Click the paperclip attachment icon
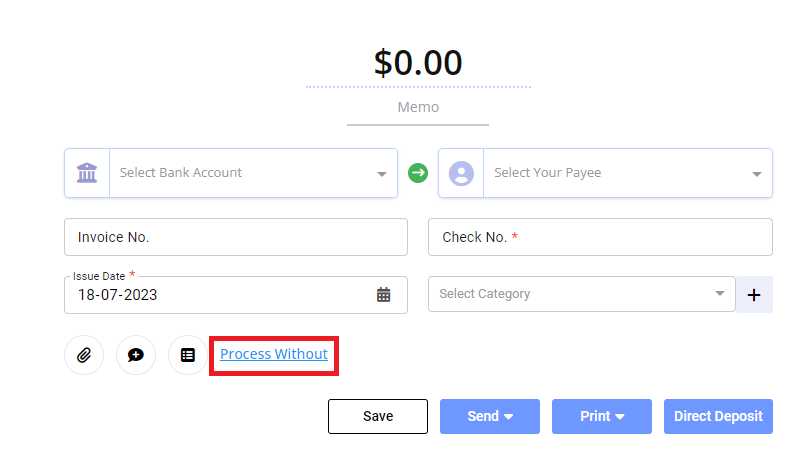 (84, 355)
